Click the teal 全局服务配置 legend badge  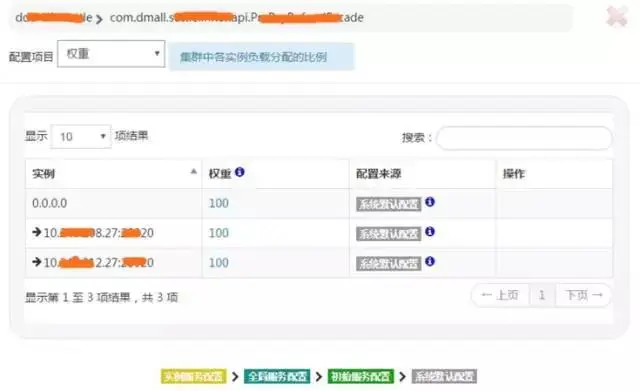coord(277,376)
